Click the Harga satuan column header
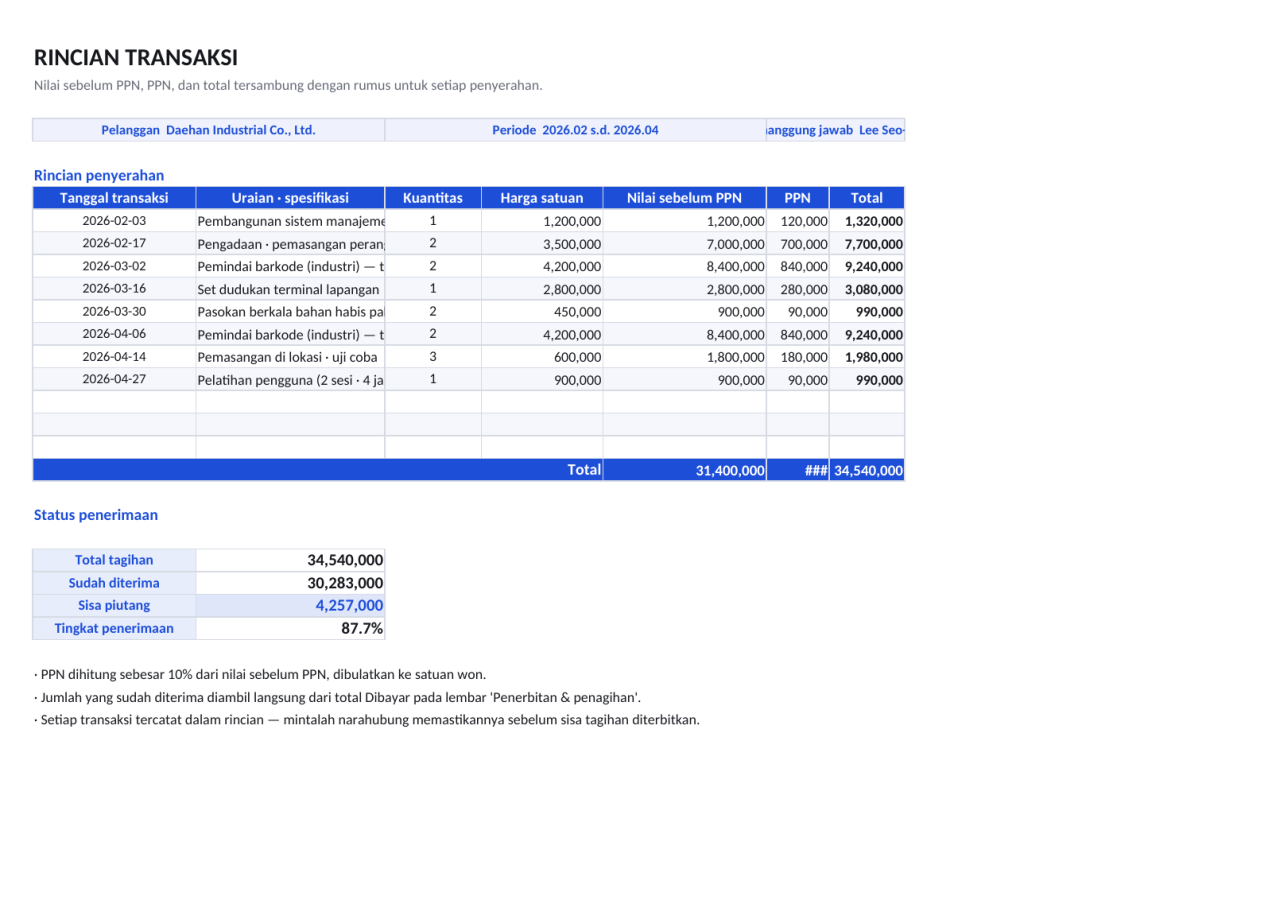 click(542, 198)
